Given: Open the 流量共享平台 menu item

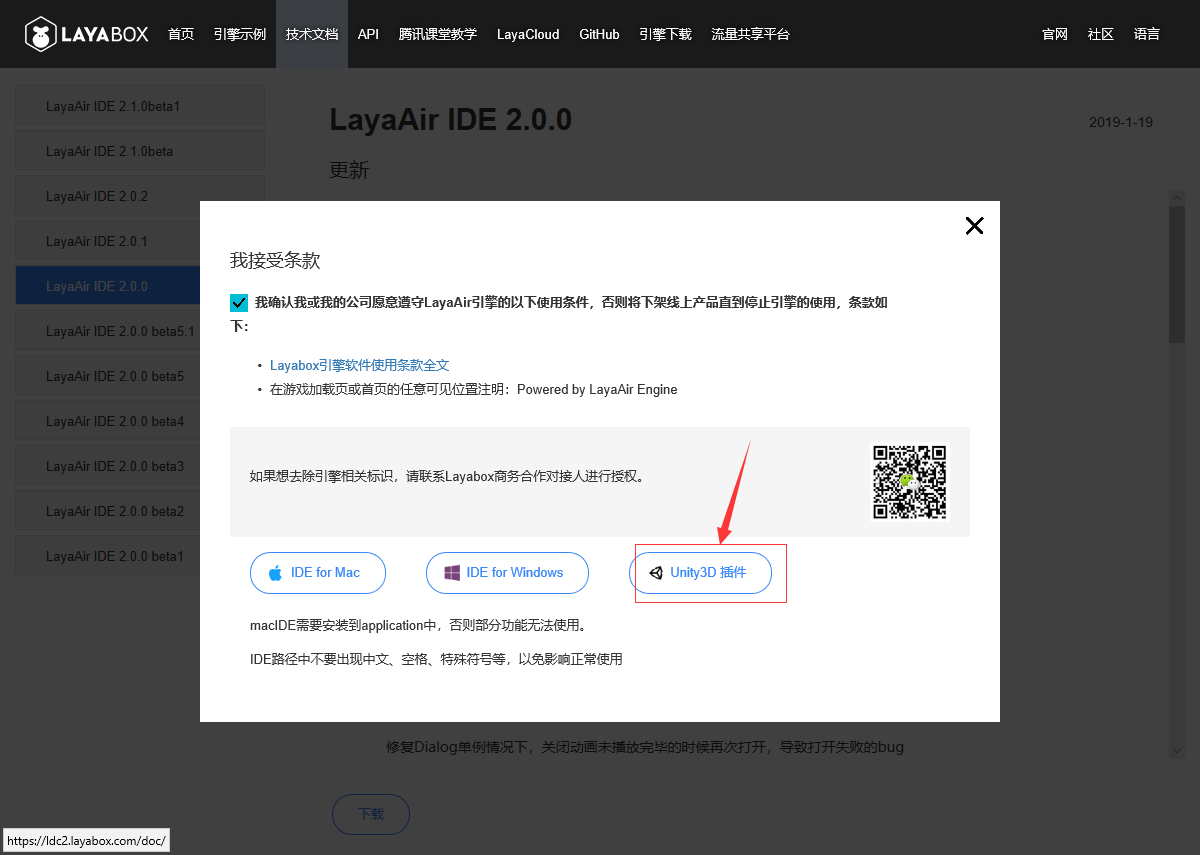Looking at the screenshot, I should click(x=751, y=34).
